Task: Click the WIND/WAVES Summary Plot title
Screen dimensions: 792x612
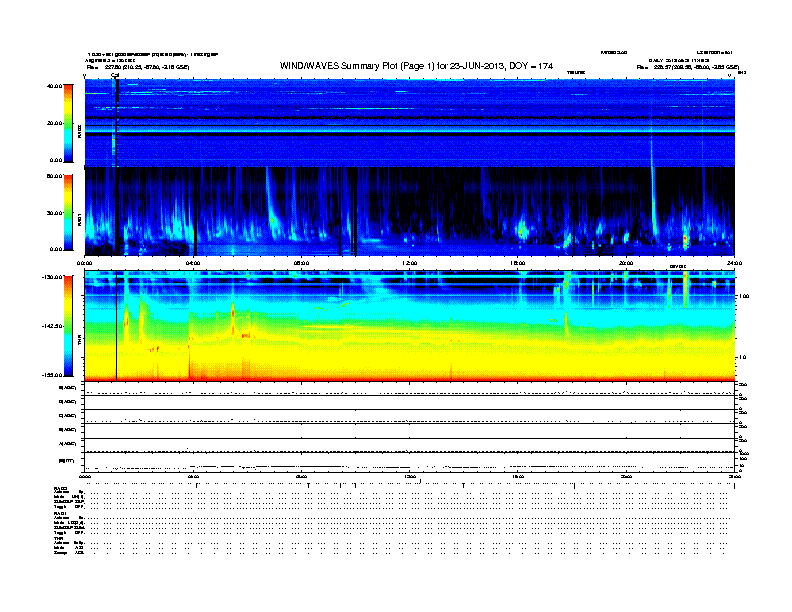Action: click(x=416, y=66)
